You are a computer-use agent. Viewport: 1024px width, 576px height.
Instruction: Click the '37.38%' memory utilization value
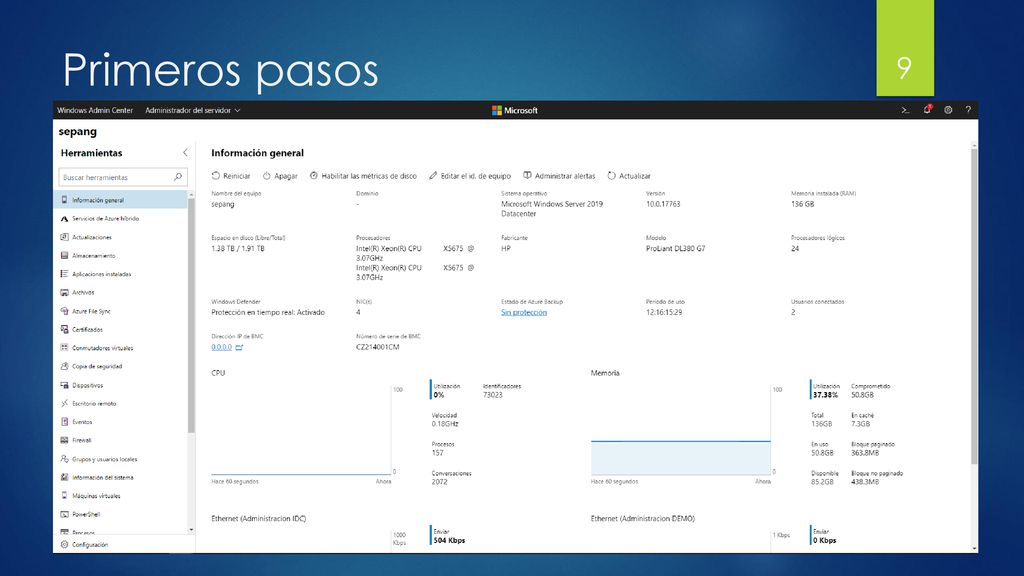[825, 395]
